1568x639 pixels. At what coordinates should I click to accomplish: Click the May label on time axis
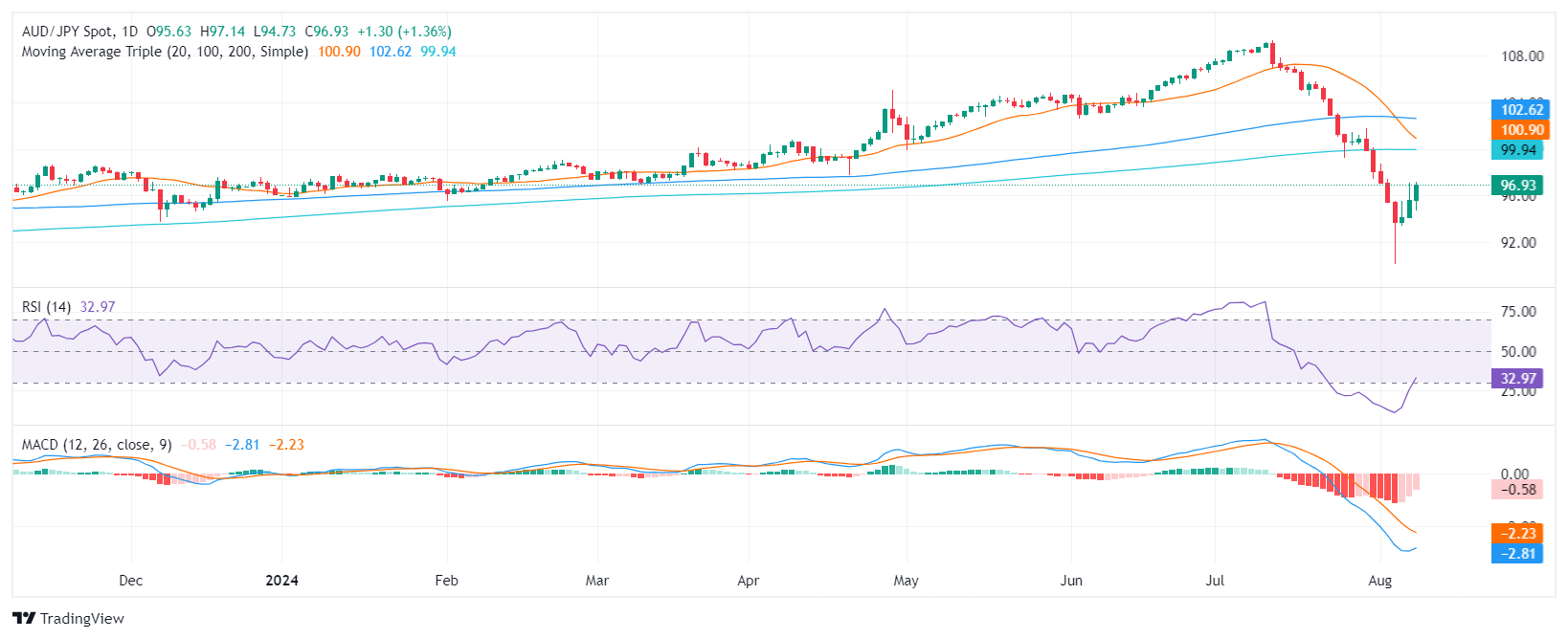pyautogui.click(x=906, y=581)
